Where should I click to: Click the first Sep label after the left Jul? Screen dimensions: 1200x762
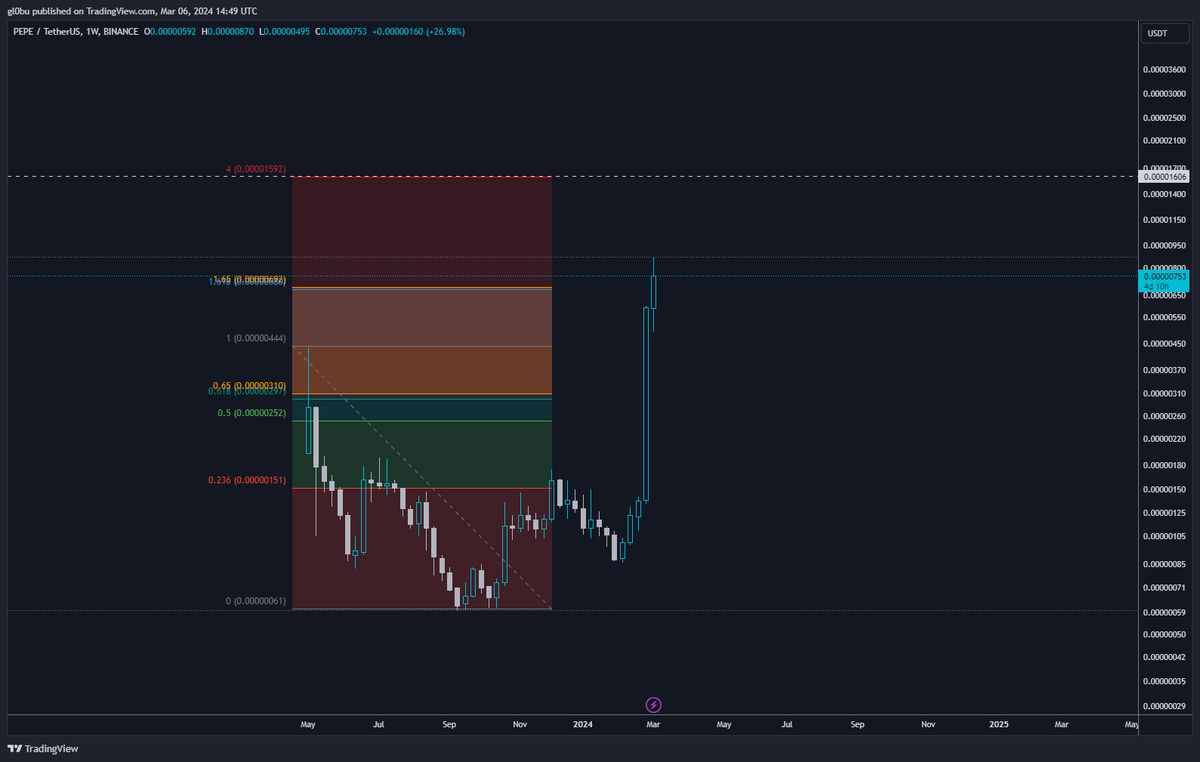click(449, 723)
